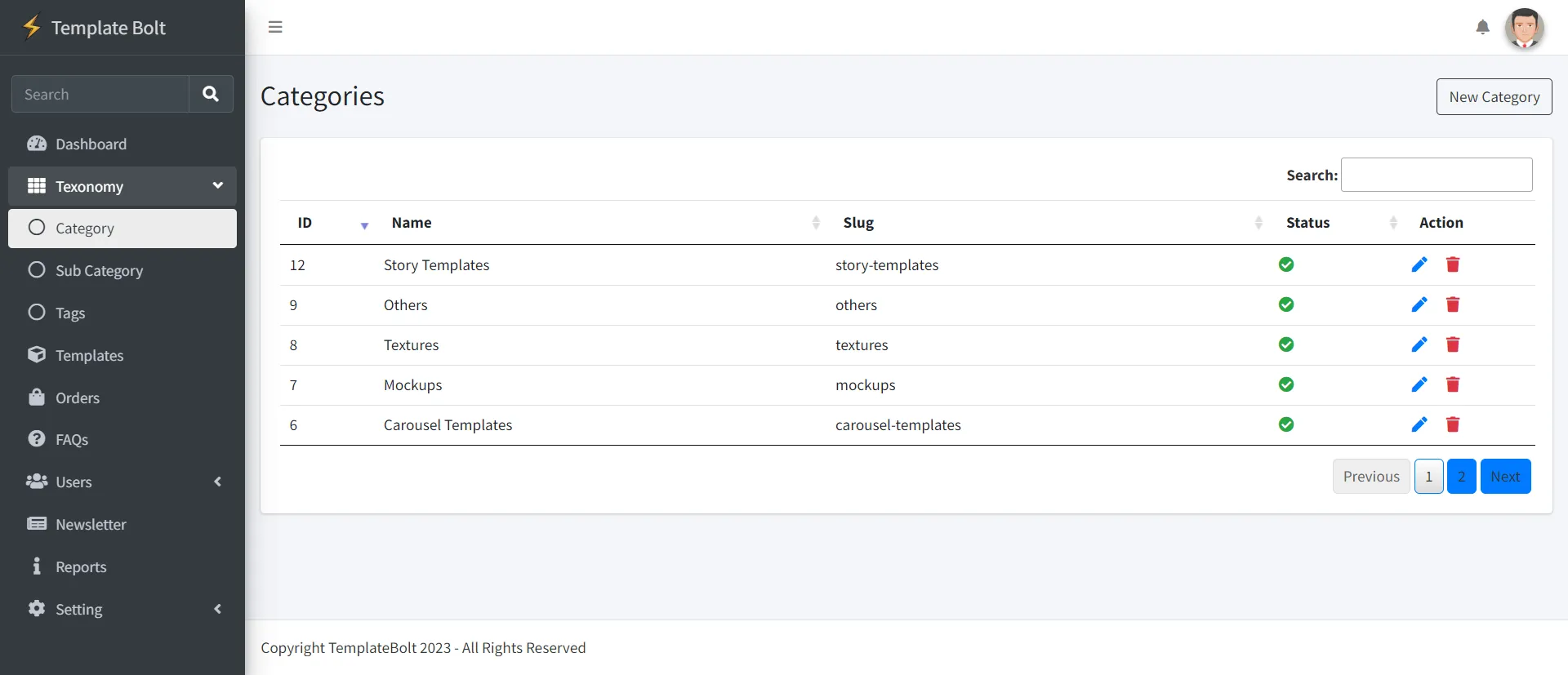1568x675 pixels.
Task: Toggle sidebar with hamburger menu icon
Action: pos(275,27)
